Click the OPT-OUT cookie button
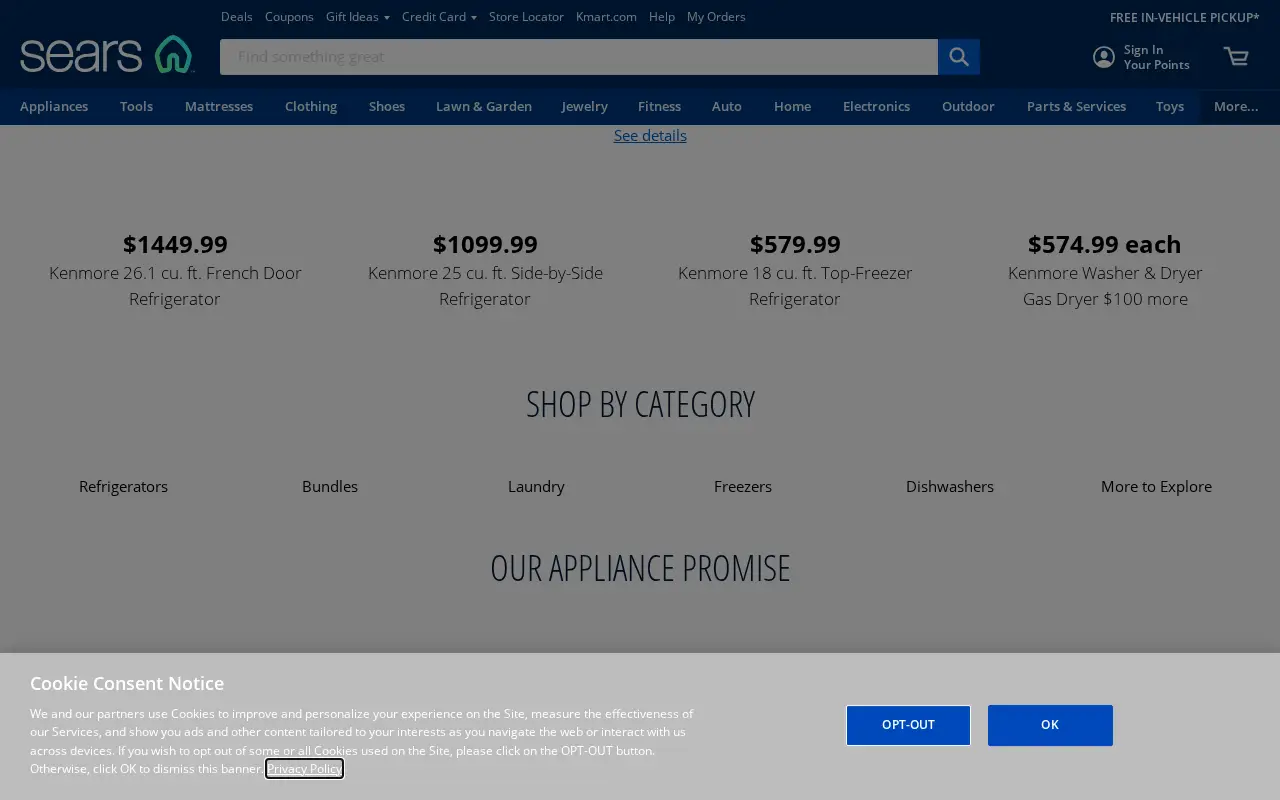Image resolution: width=1280 pixels, height=800 pixels. click(908, 725)
